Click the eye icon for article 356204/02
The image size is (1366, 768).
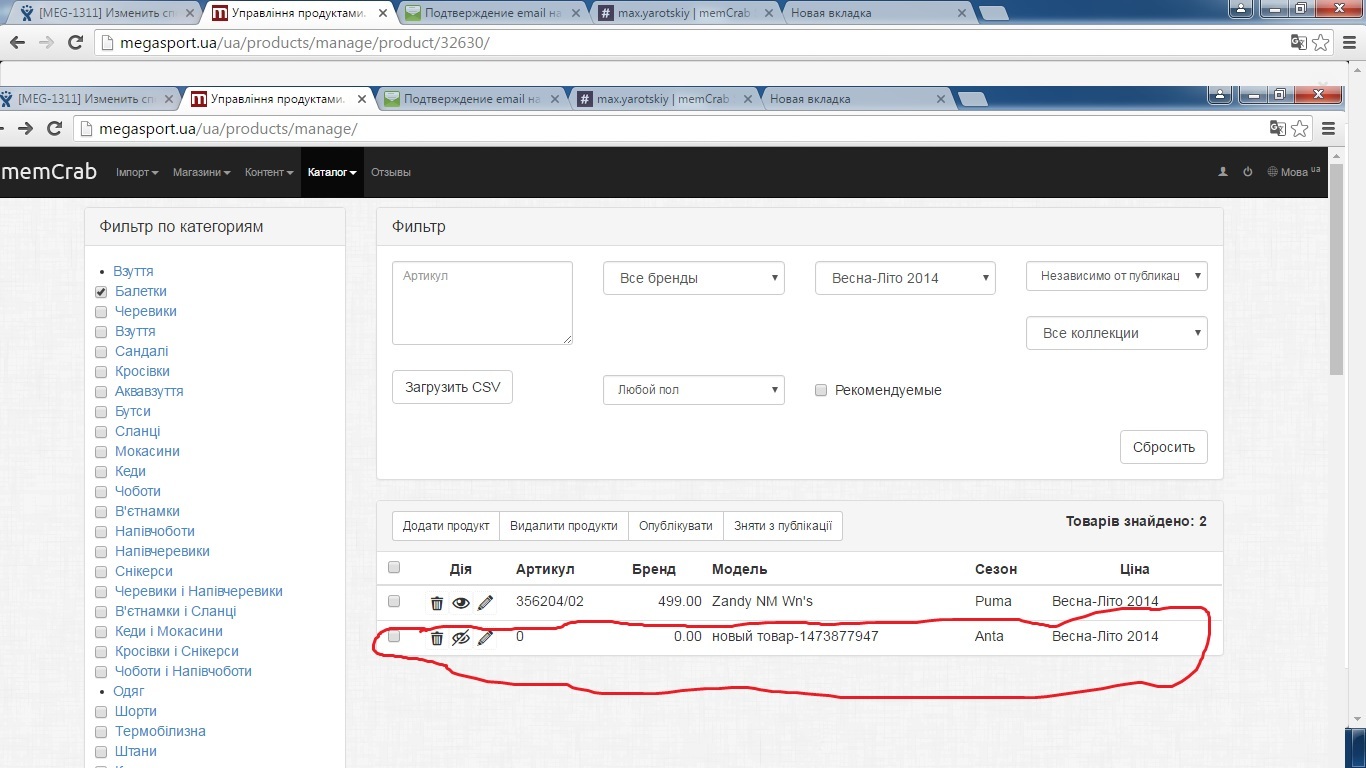pos(460,603)
